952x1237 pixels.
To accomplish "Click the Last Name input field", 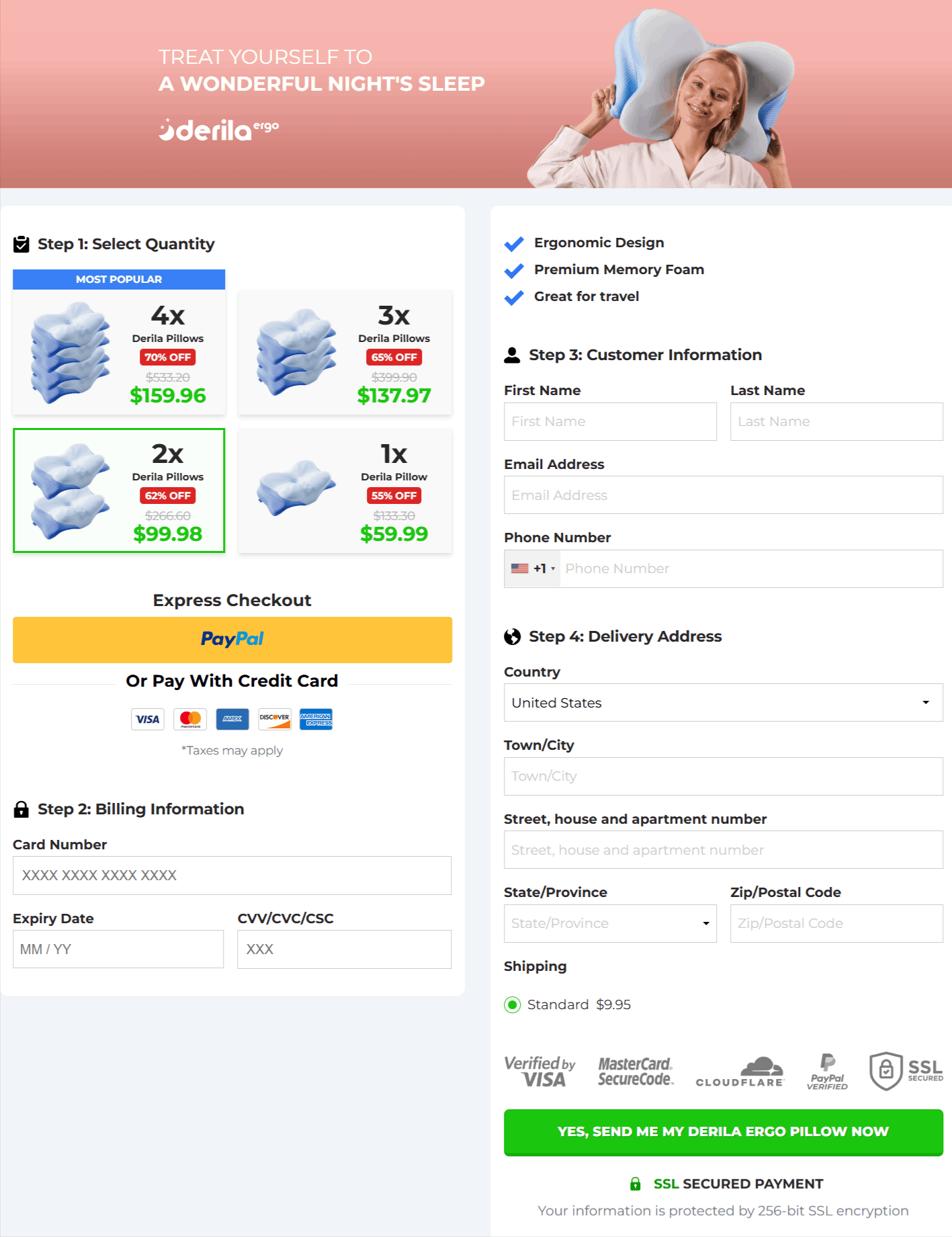I will point(836,421).
